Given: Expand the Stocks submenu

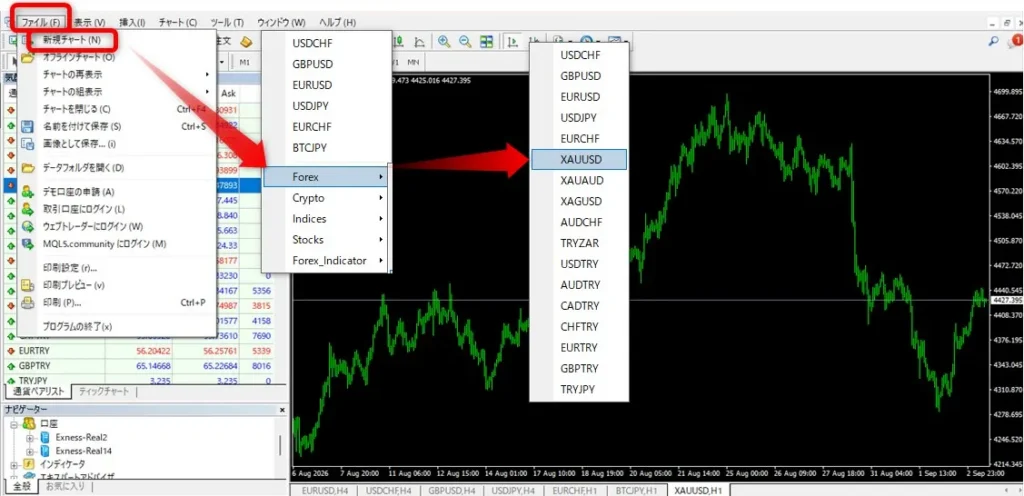Looking at the screenshot, I should [327, 240].
